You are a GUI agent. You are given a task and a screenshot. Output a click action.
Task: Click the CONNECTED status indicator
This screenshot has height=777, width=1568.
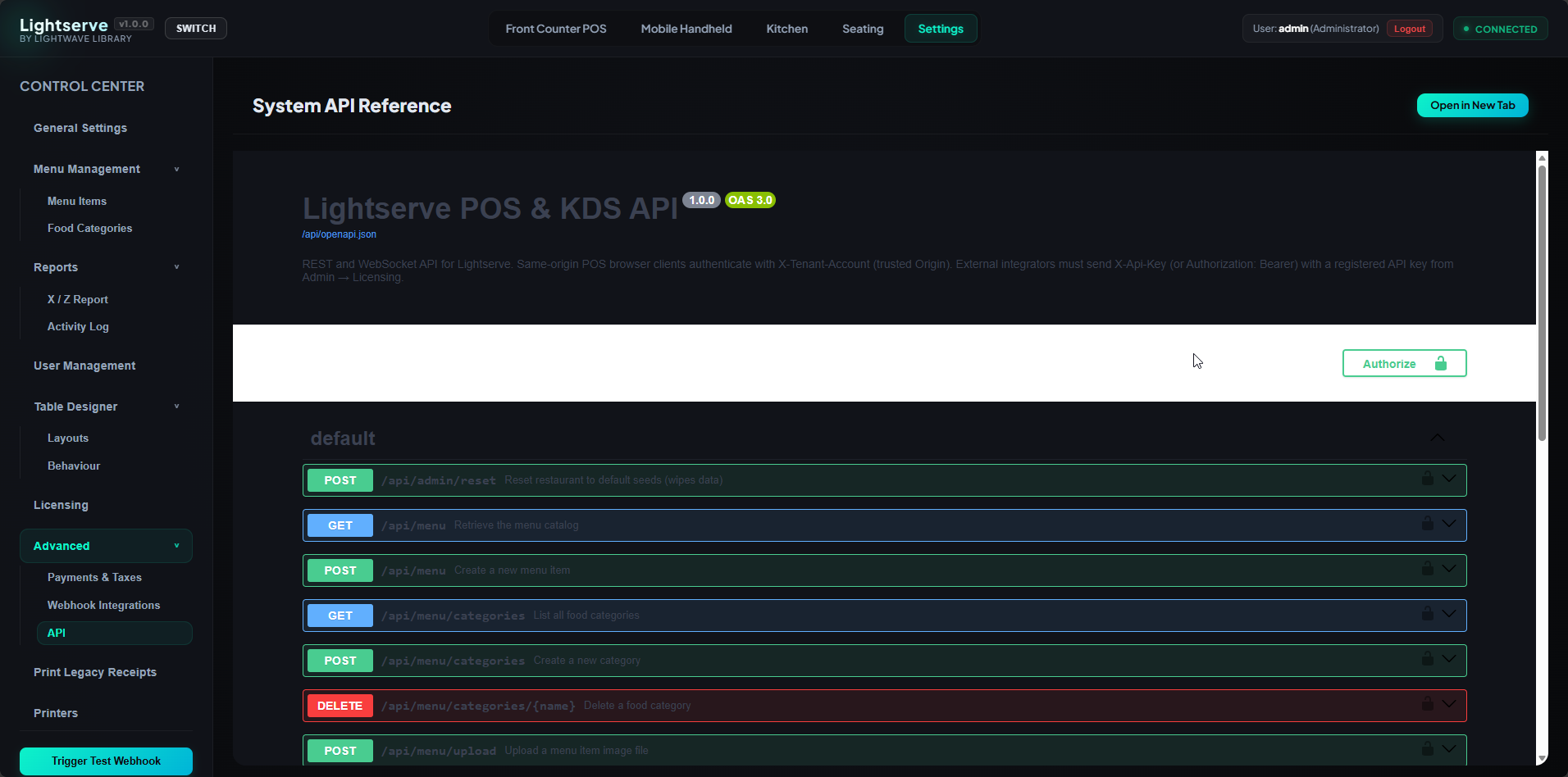pyautogui.click(x=1501, y=29)
